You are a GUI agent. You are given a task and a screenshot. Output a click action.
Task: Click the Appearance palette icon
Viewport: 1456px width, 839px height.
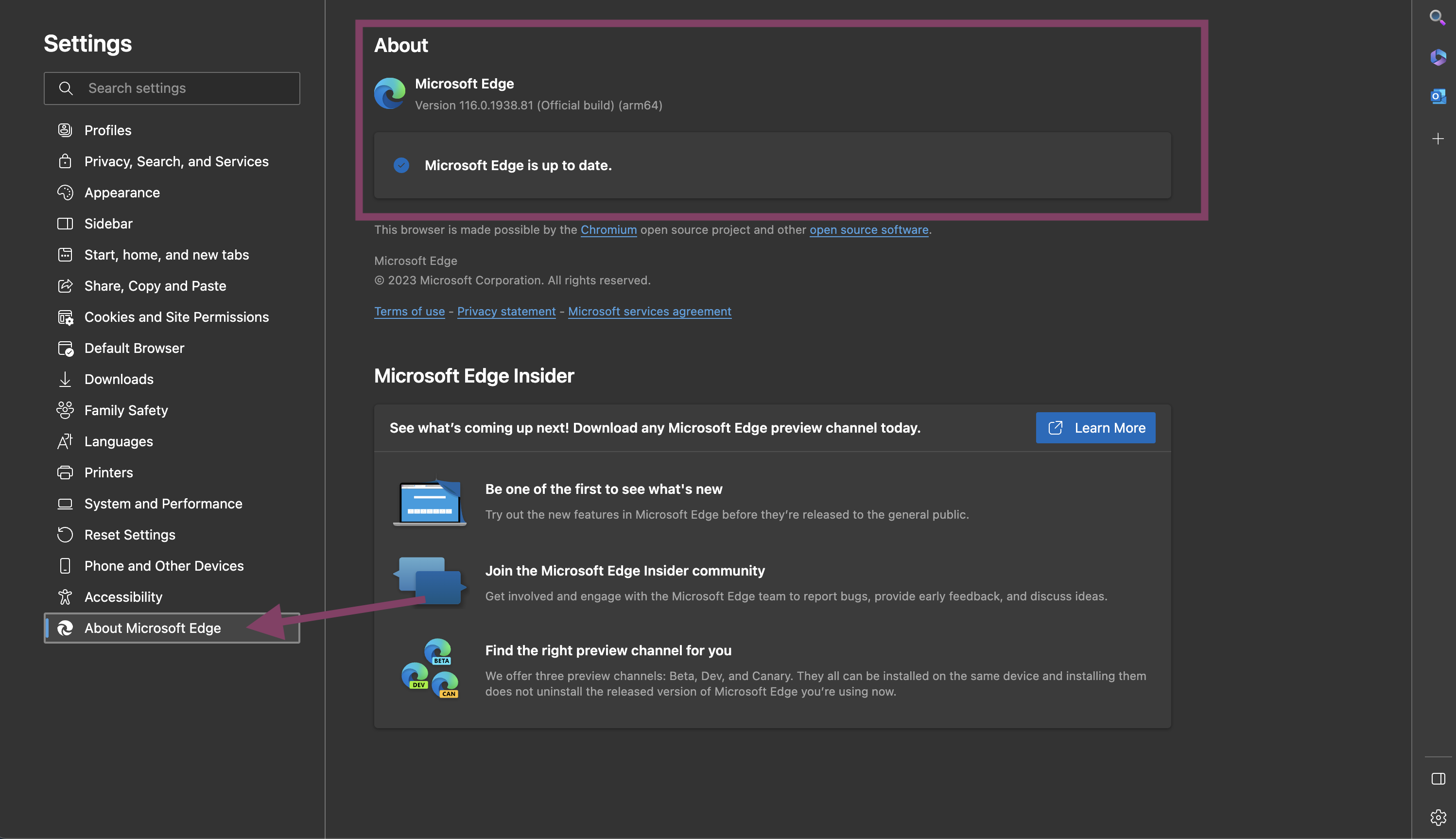click(65, 192)
